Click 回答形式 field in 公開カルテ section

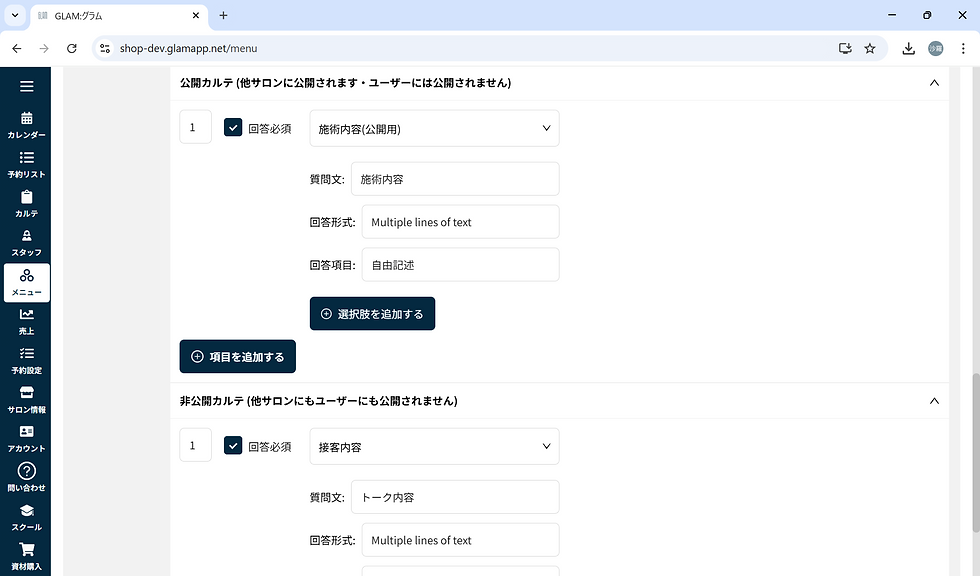461,222
